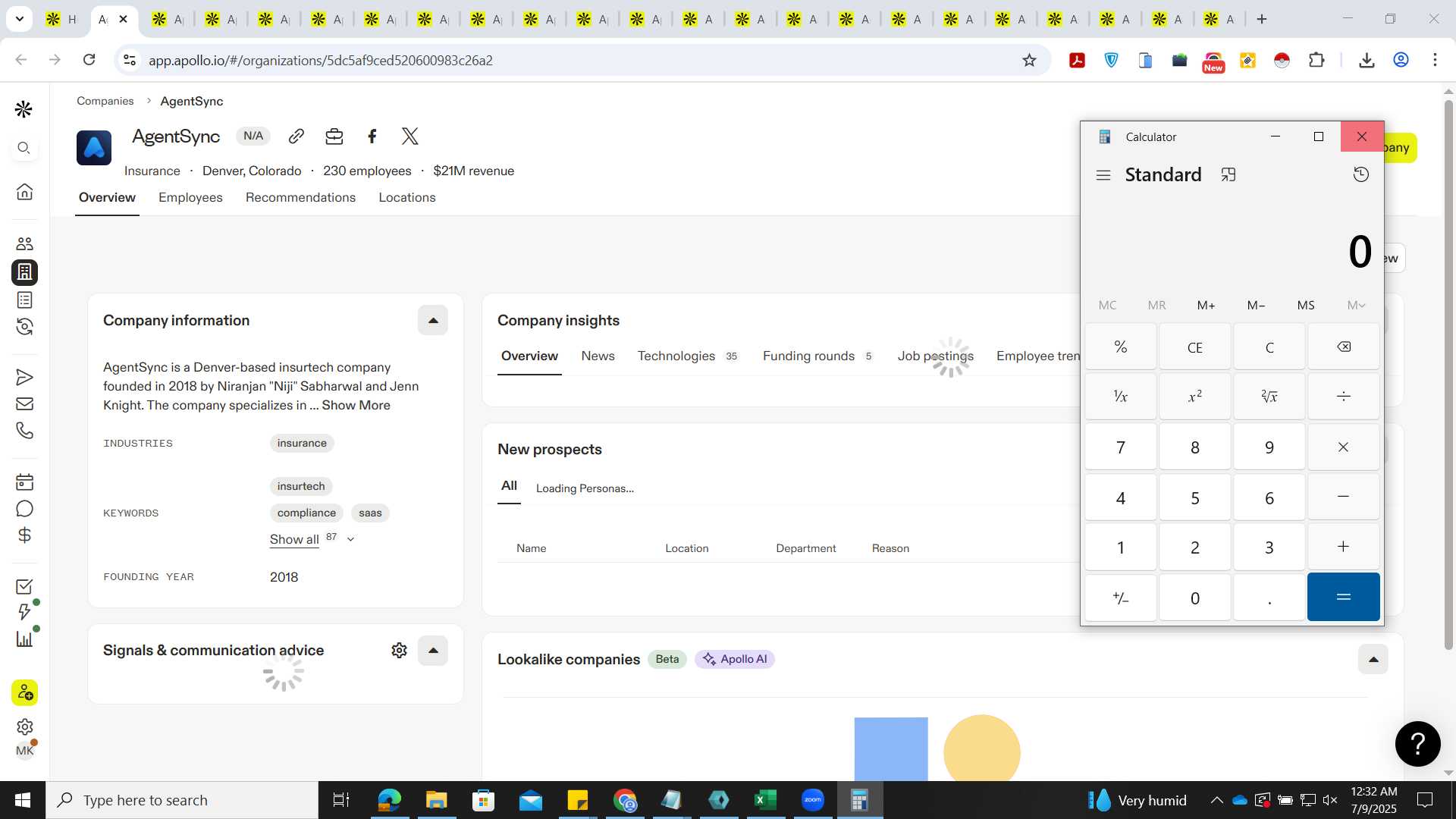Open Workflows lightning icon in sidebar
This screenshot has height=819, width=1456.
24,612
